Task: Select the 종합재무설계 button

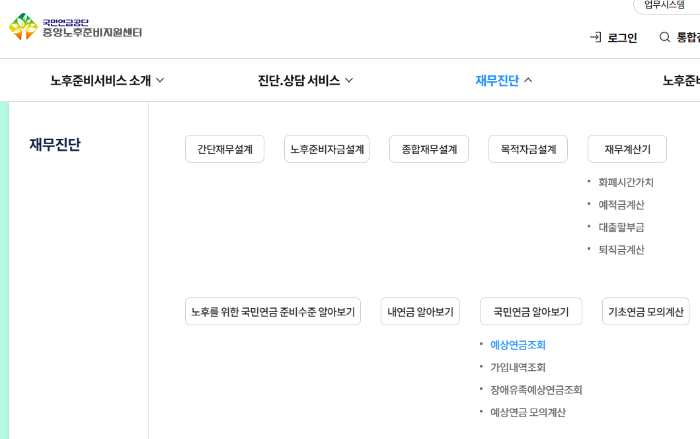Action: [429, 149]
